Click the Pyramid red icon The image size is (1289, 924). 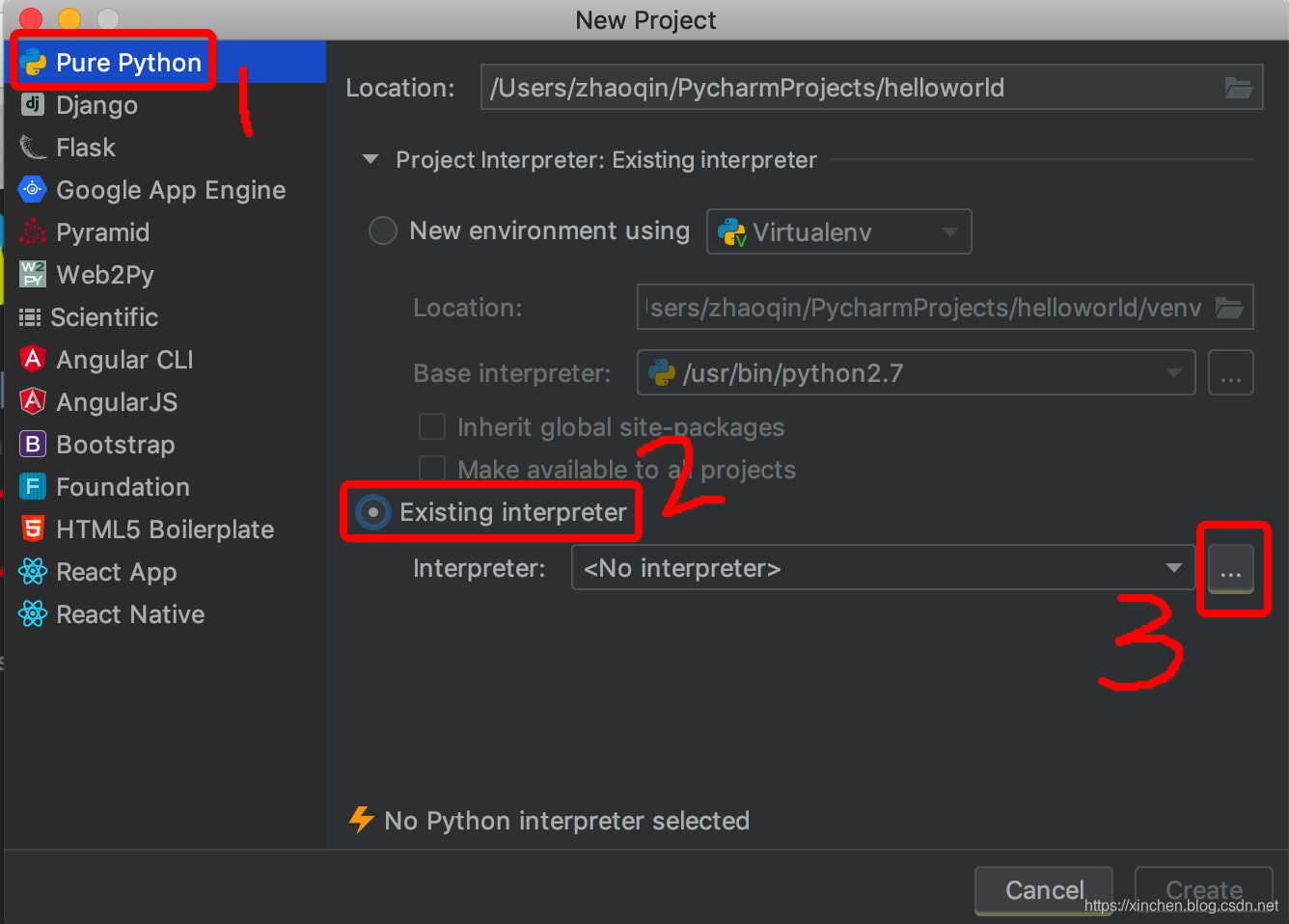33,231
